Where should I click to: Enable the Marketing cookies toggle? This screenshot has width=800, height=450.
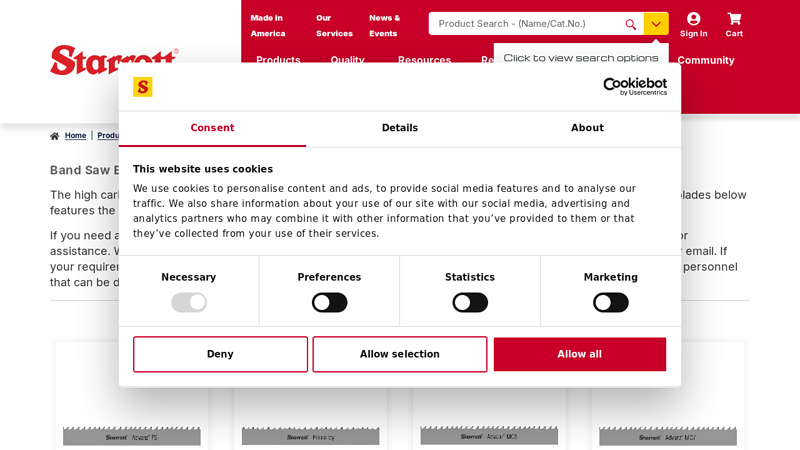coord(610,302)
